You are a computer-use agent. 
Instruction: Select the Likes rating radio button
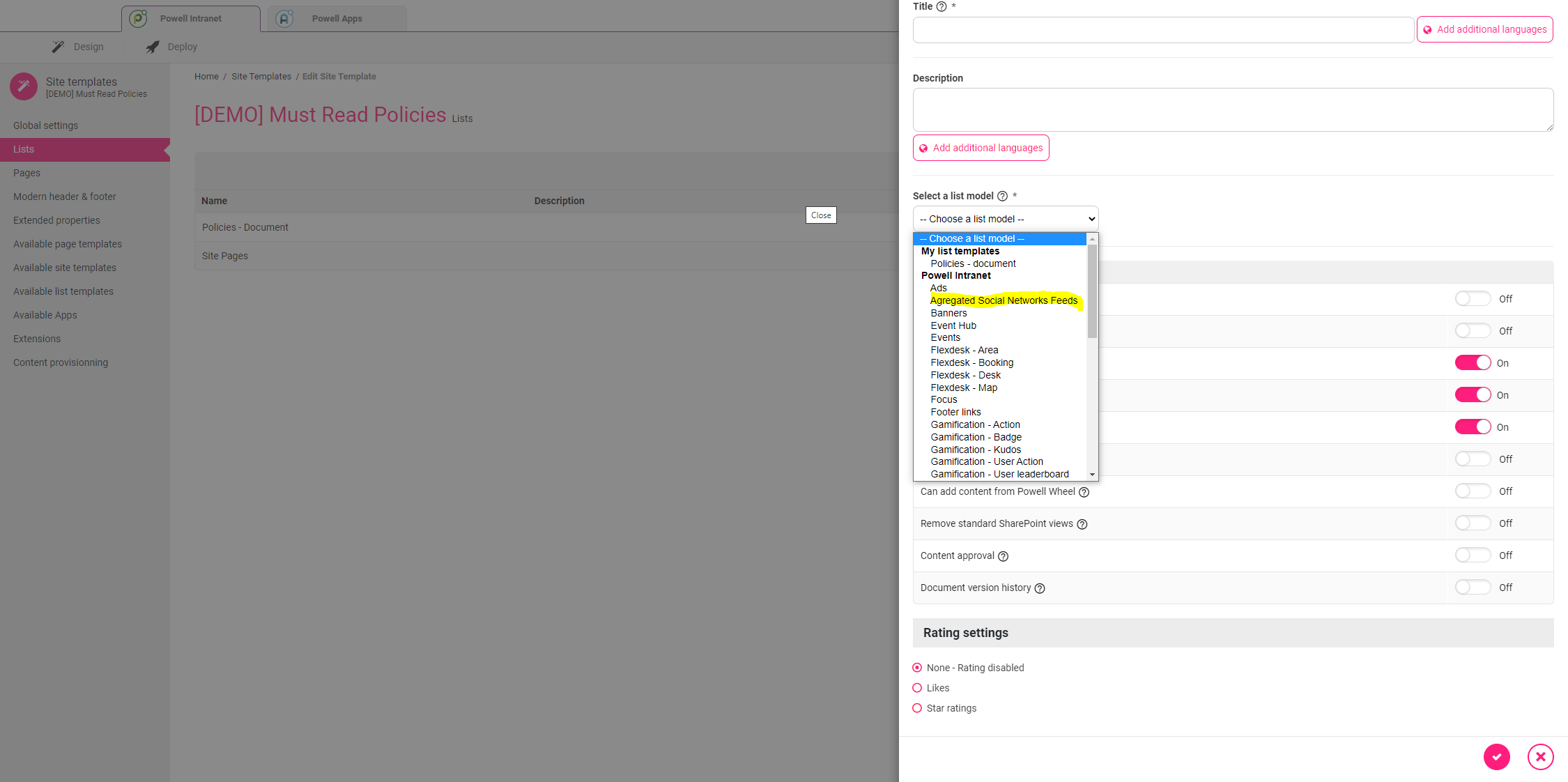[x=917, y=688]
